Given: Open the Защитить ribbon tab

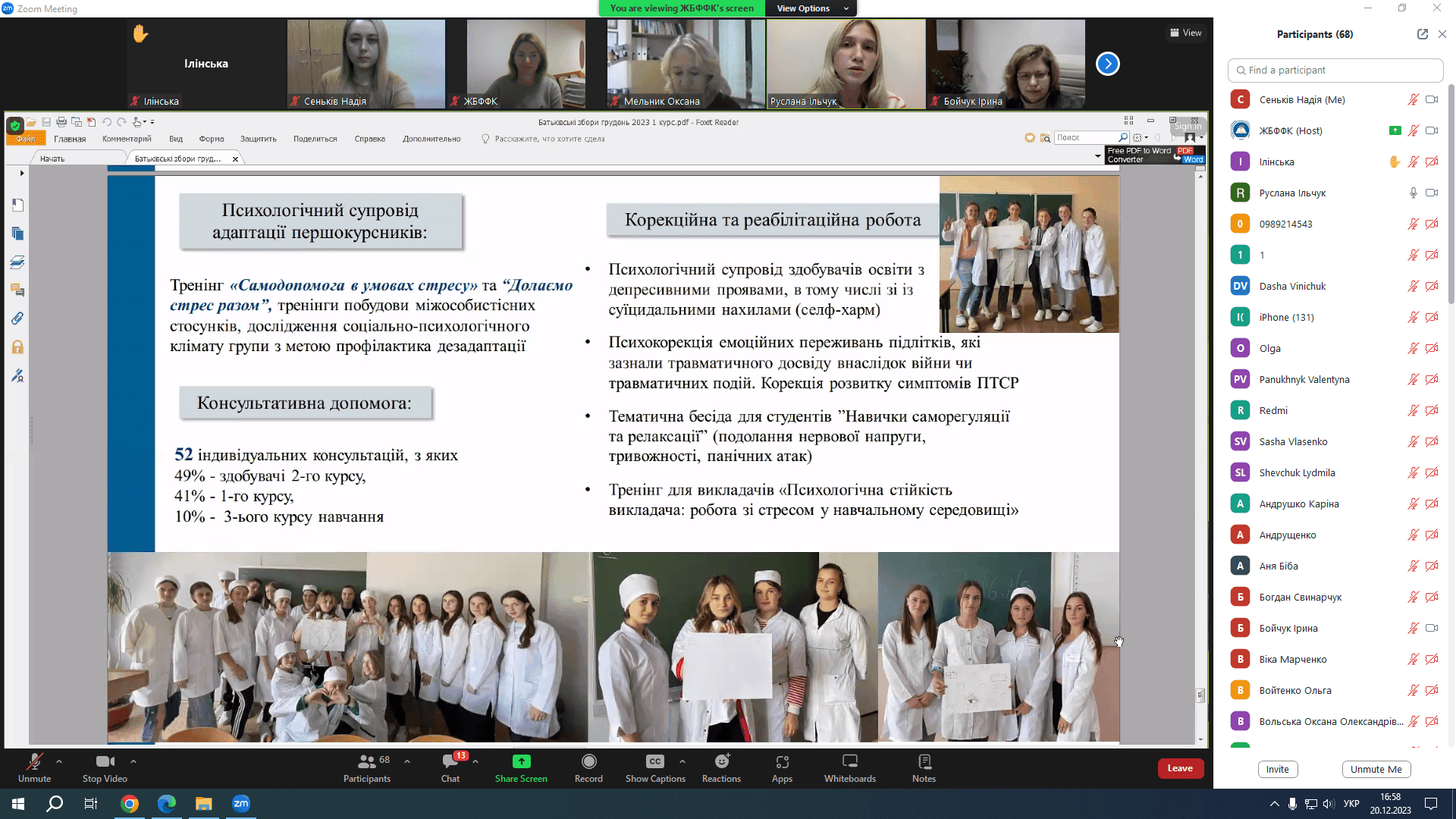Looking at the screenshot, I should (259, 139).
